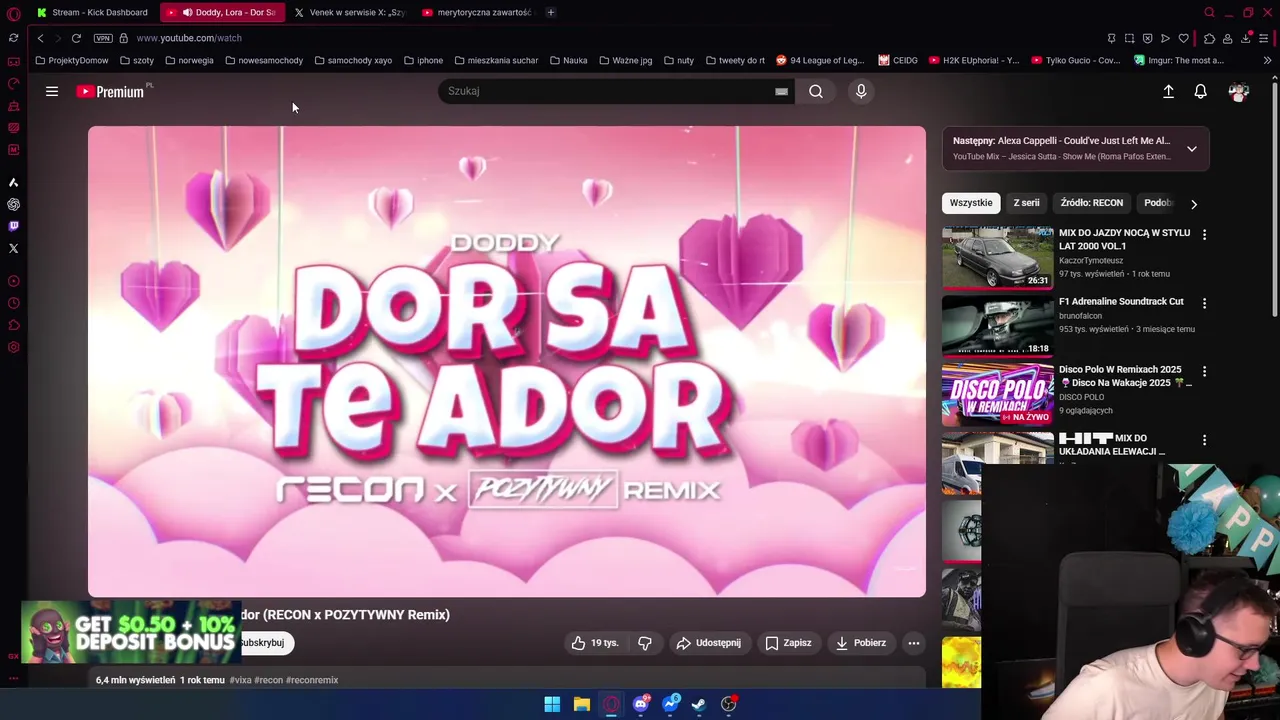
Task: Open a new browser tab with plus
Action: pyautogui.click(x=551, y=12)
